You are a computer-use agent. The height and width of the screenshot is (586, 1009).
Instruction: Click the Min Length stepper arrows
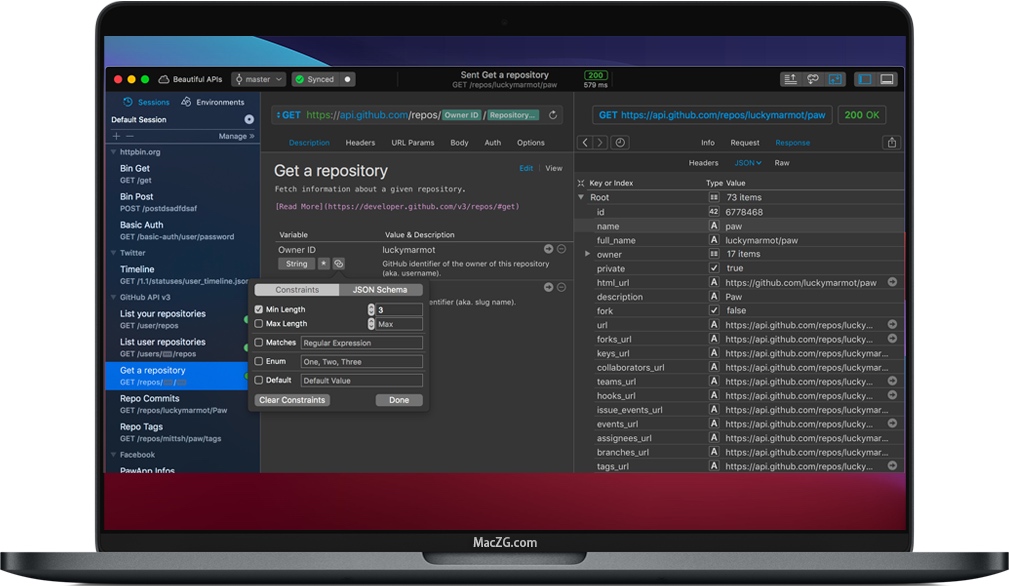tap(371, 310)
